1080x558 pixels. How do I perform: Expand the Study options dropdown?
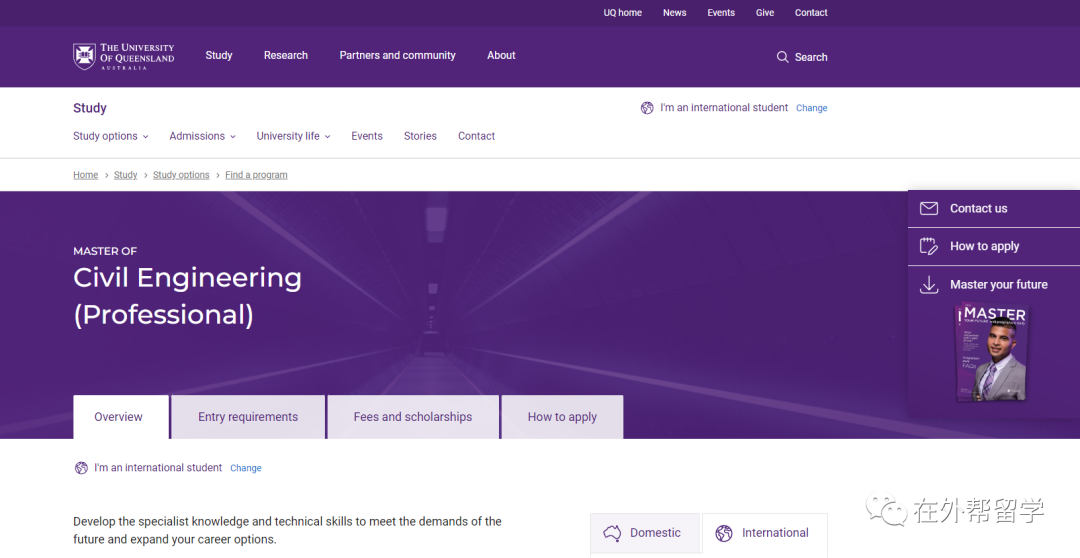pyautogui.click(x=111, y=136)
